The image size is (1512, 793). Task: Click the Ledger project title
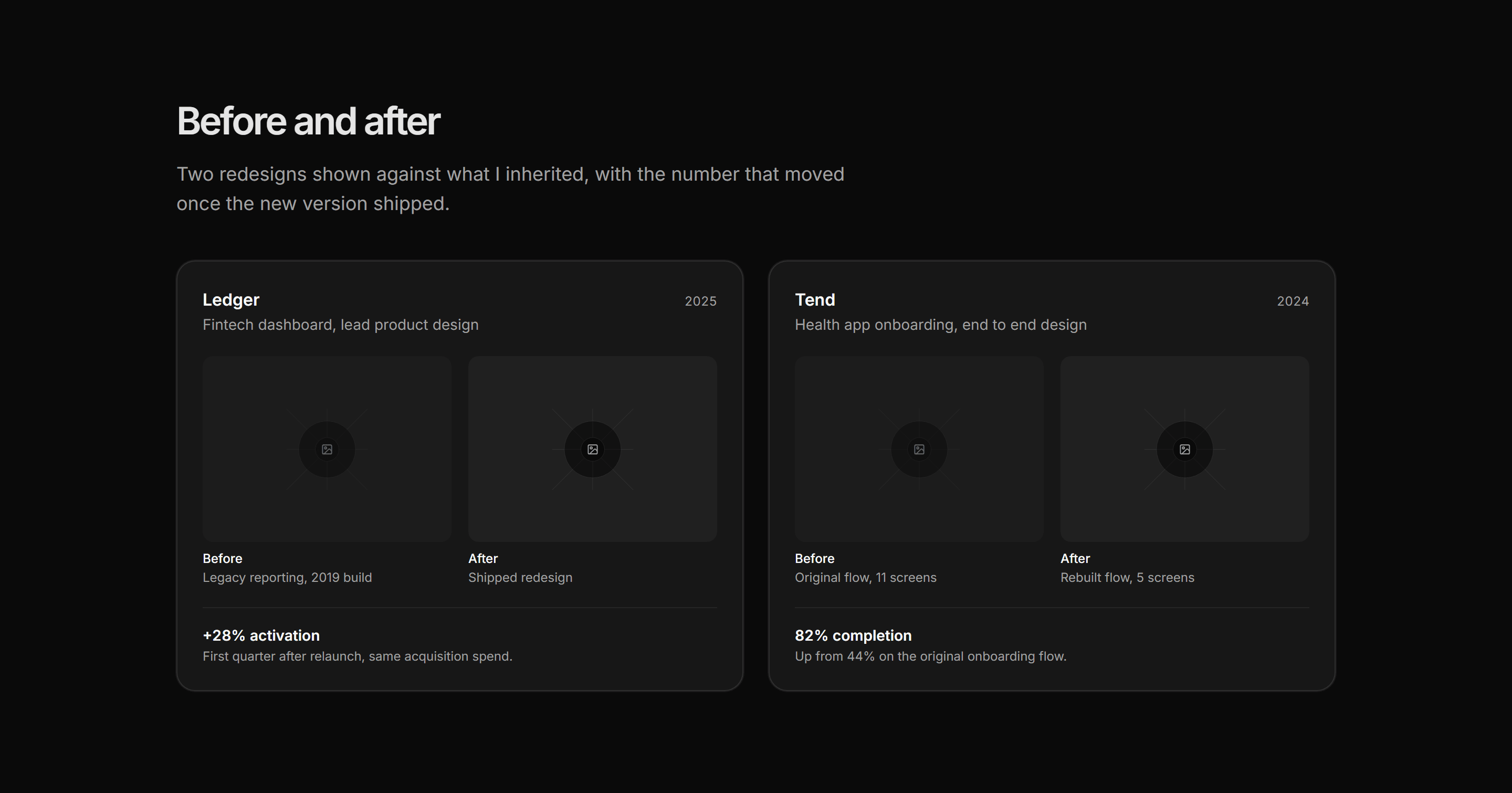(x=230, y=300)
